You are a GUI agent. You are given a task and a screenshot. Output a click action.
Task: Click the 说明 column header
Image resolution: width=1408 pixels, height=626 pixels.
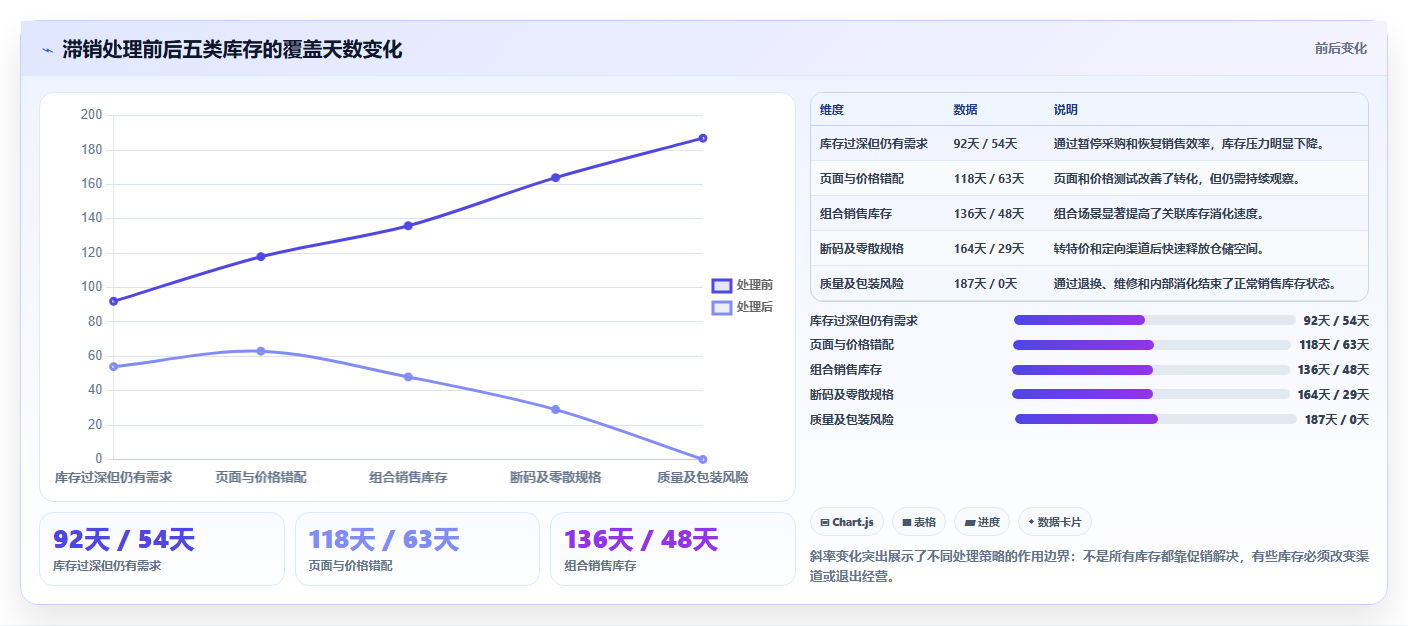tap(1066, 110)
